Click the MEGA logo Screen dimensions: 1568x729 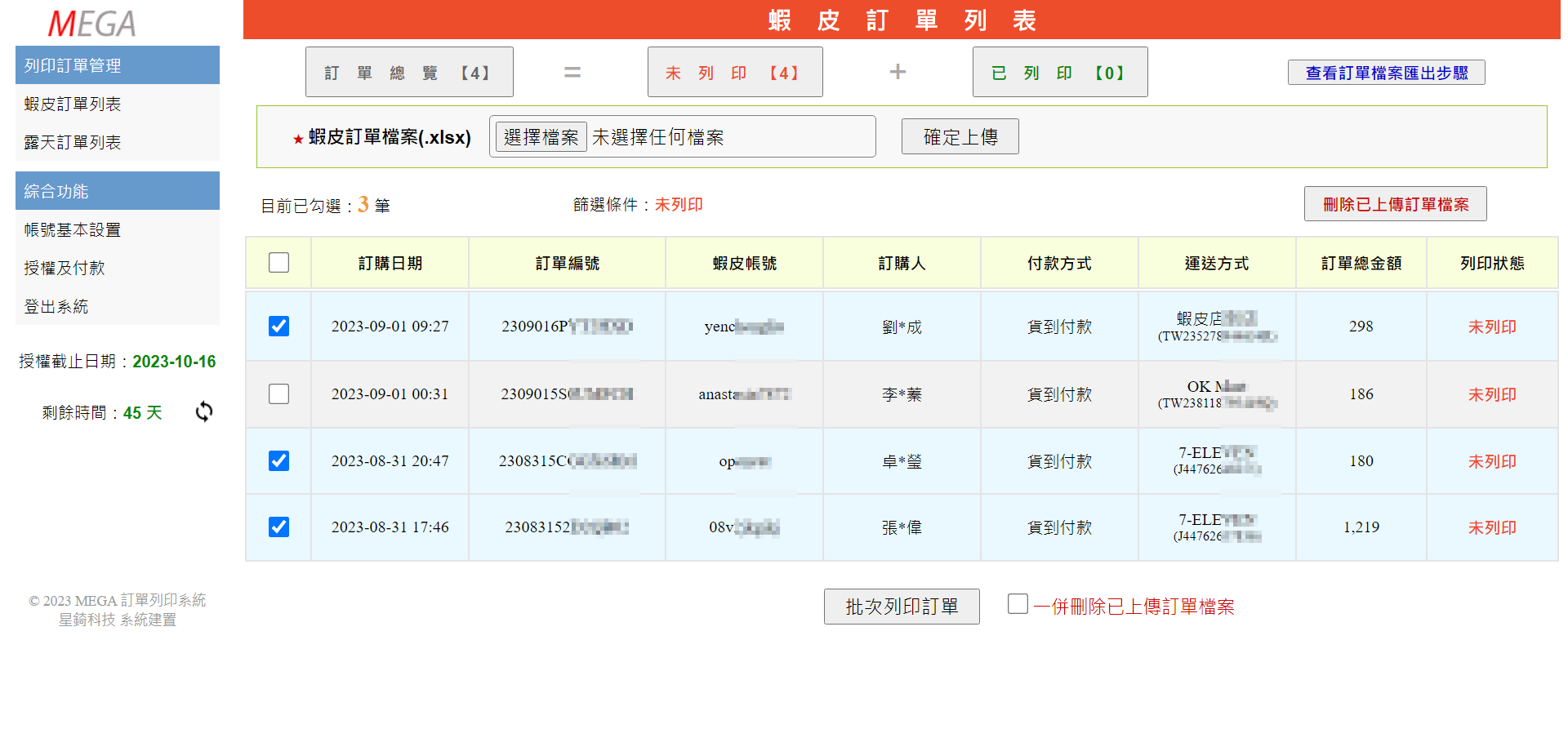pos(91,24)
